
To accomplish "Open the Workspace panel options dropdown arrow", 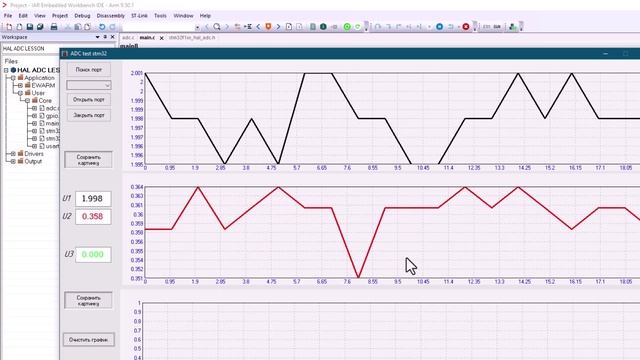I will (x=97, y=37).
